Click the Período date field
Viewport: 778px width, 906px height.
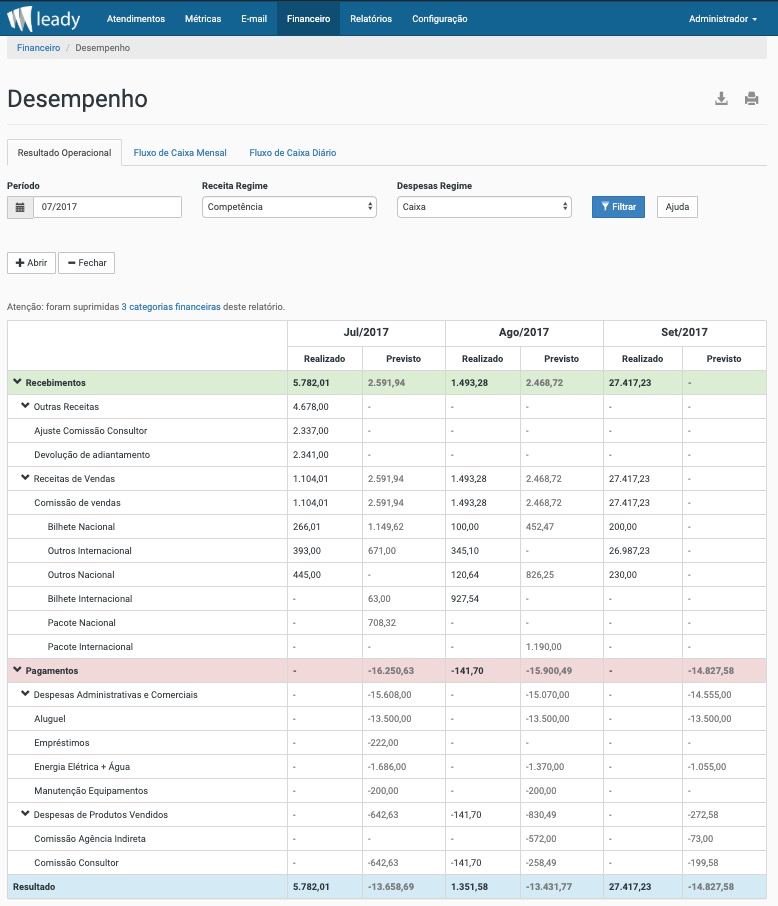(x=108, y=207)
